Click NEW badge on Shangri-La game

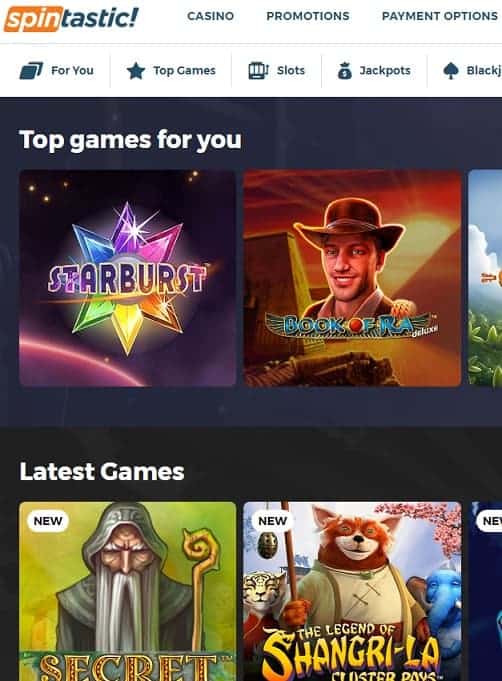(x=272, y=521)
